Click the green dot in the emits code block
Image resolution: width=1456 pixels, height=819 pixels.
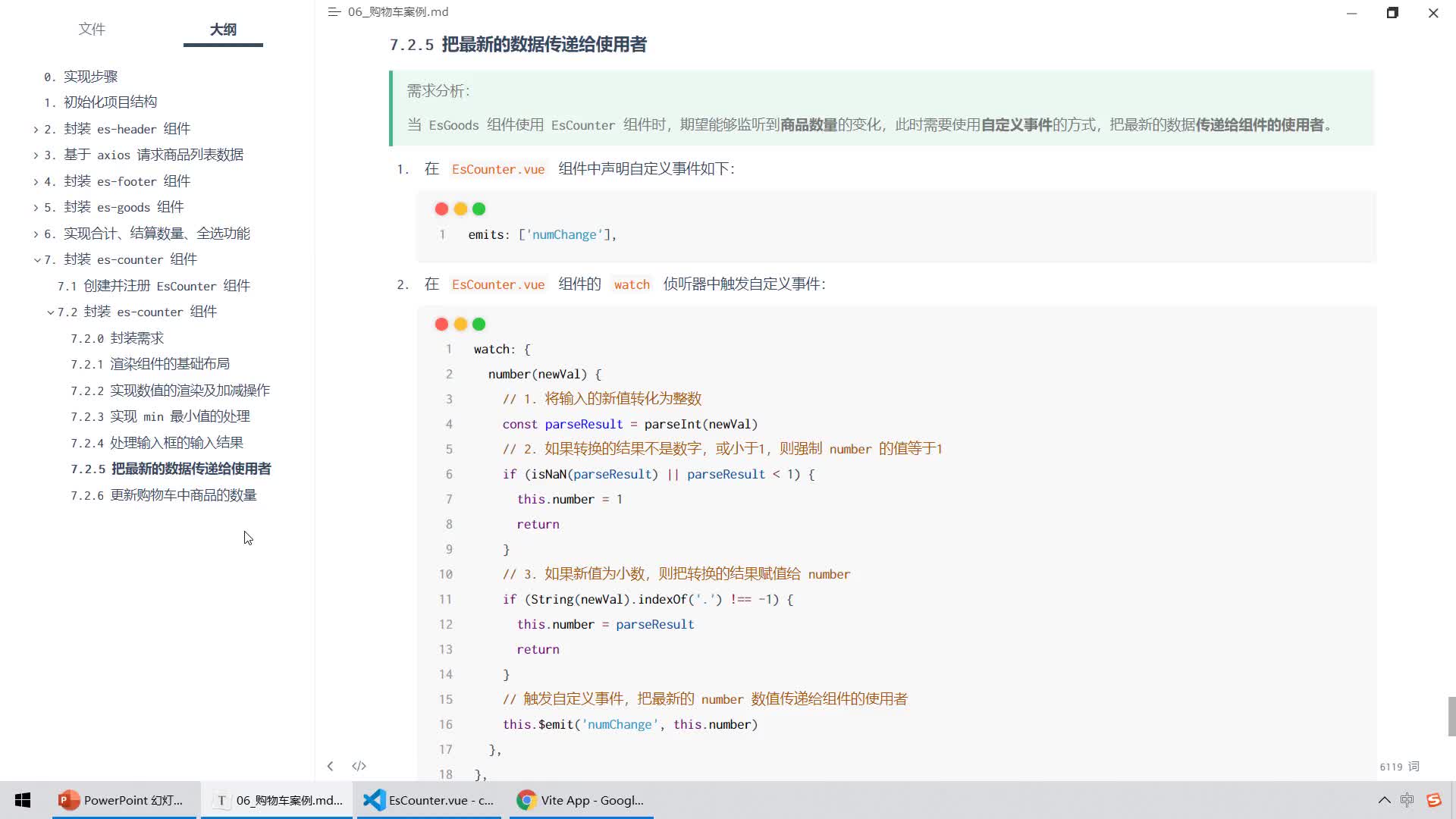[479, 209]
